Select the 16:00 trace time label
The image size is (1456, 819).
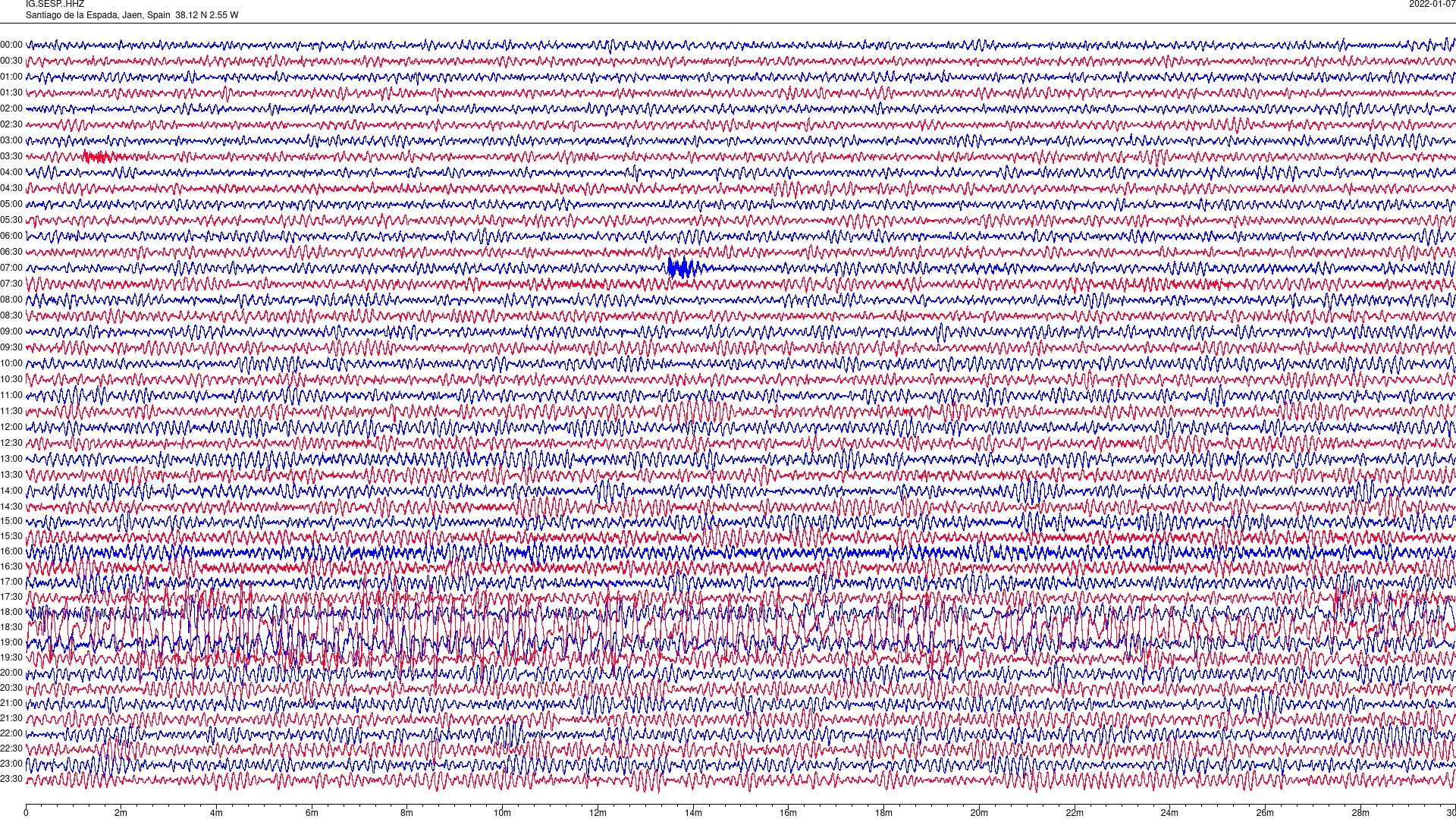(x=11, y=551)
